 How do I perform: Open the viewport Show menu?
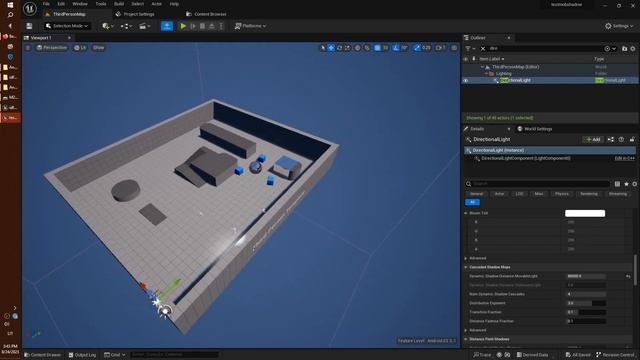[x=98, y=48]
